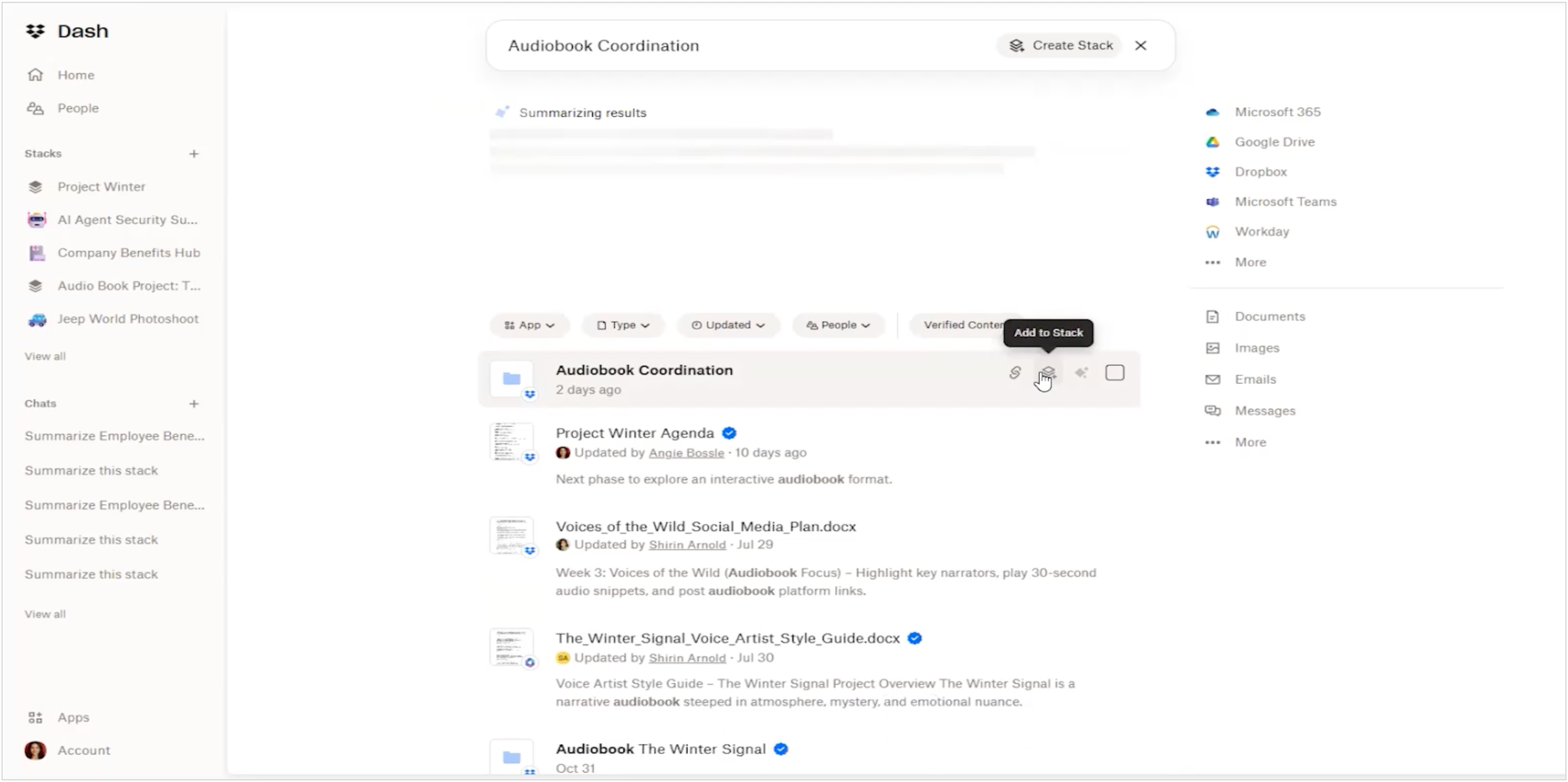Image resolution: width=1568 pixels, height=782 pixels.
Task: Open Voices_of_the_Wild_Social_Media_Plan.docx
Action: pyautogui.click(x=705, y=526)
